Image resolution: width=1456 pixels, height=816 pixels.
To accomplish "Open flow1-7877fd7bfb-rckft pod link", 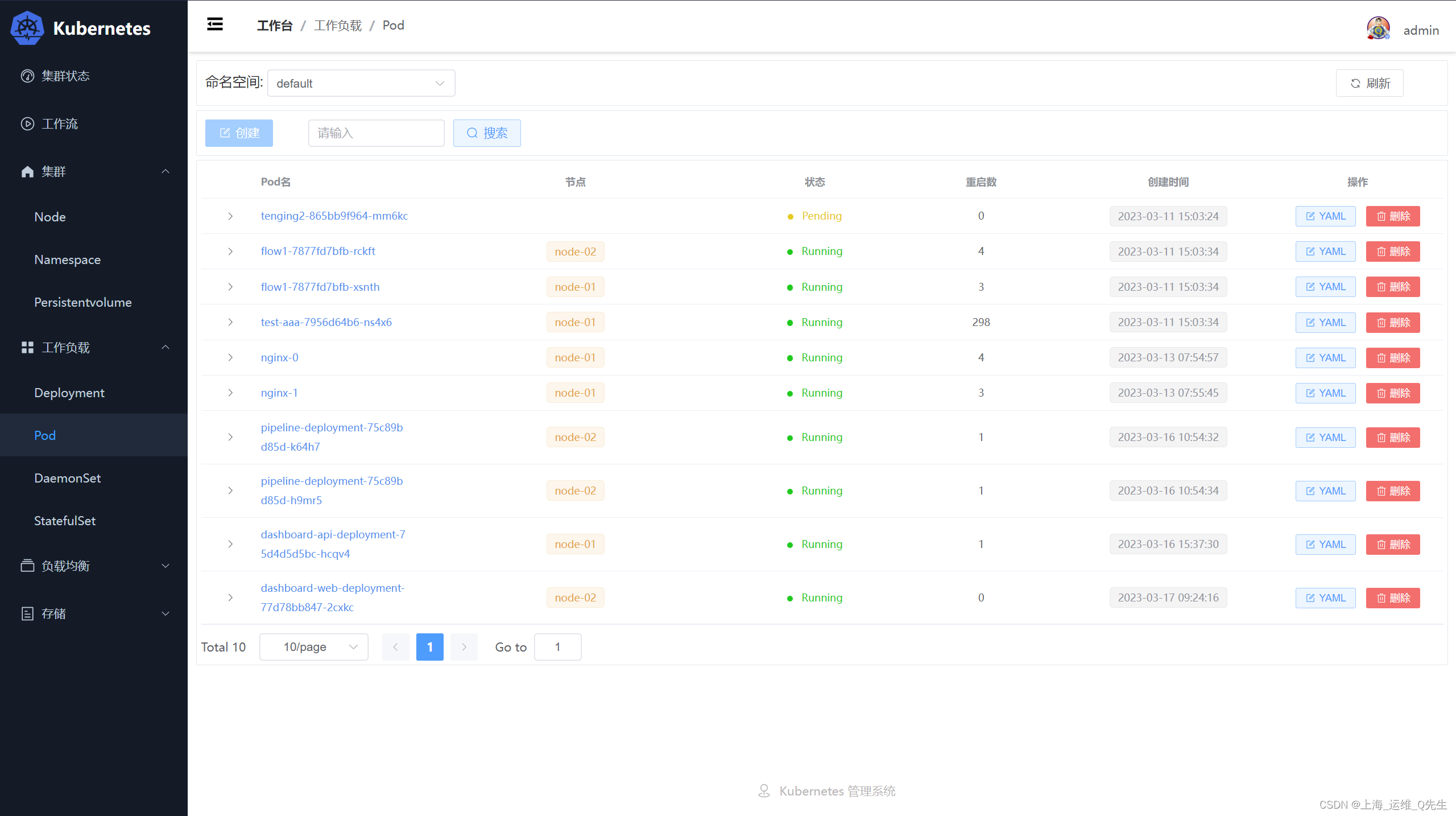I will tap(317, 251).
